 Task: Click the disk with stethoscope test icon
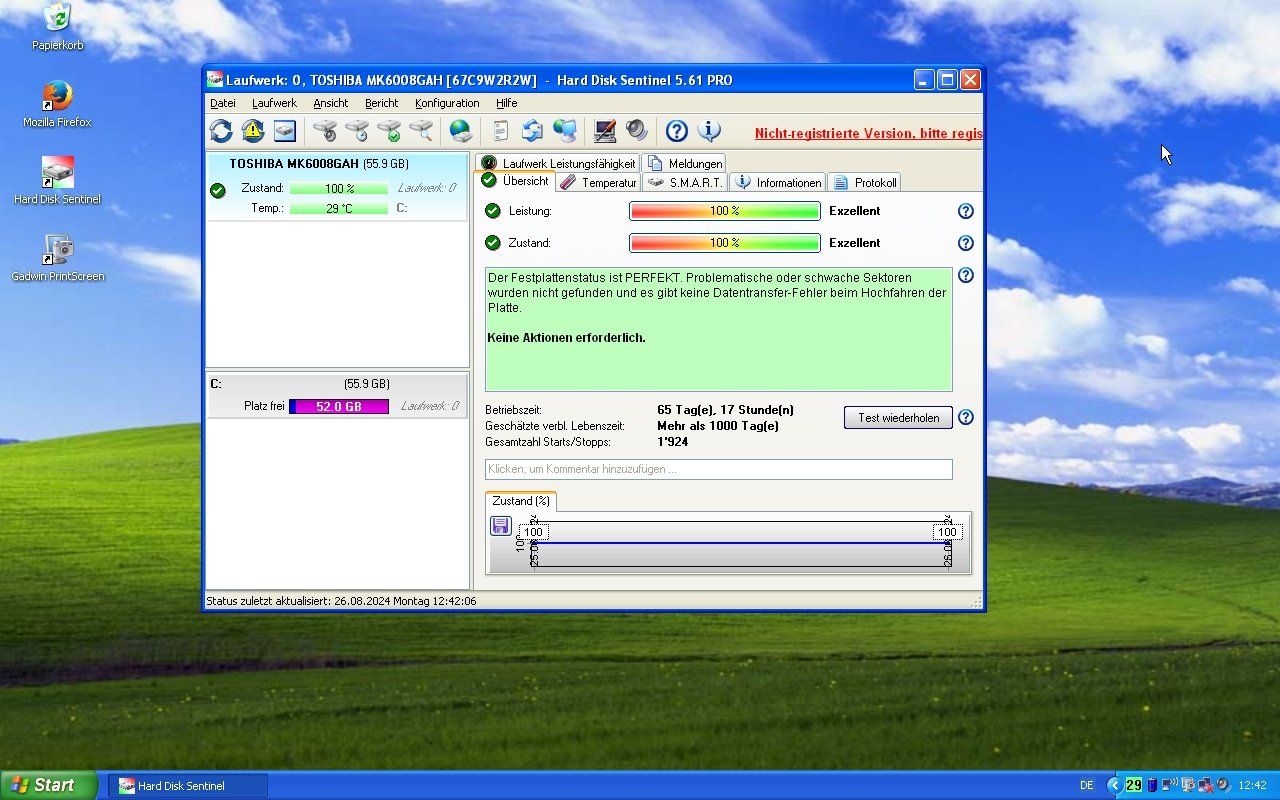[325, 131]
